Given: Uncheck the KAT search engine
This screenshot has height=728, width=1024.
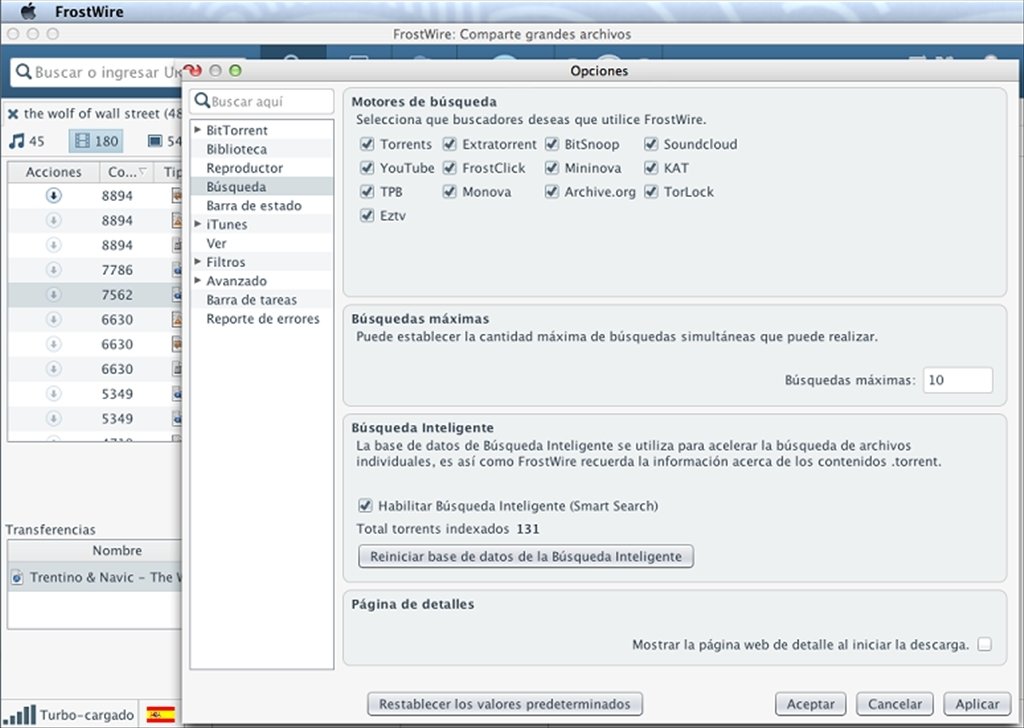Looking at the screenshot, I should point(651,168).
